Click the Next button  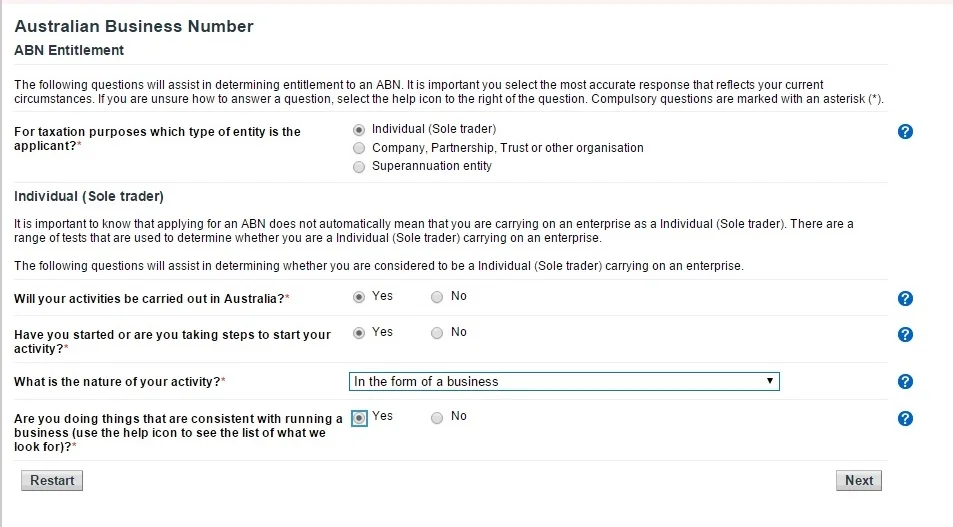858,480
